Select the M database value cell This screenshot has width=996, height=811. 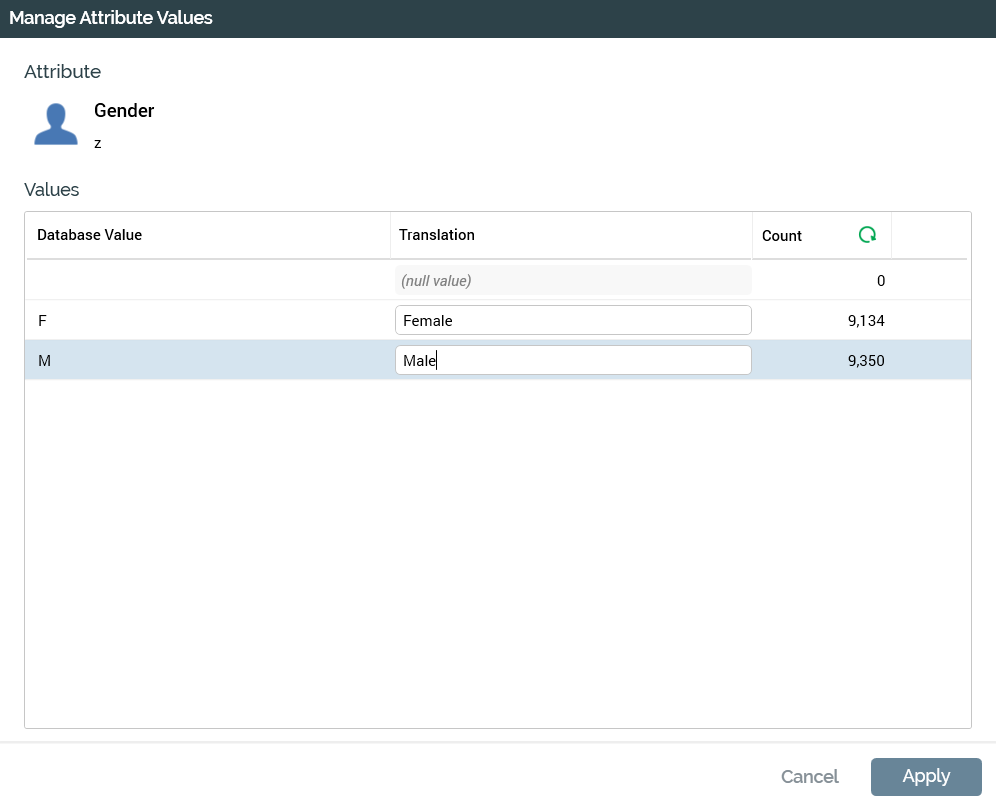point(44,361)
